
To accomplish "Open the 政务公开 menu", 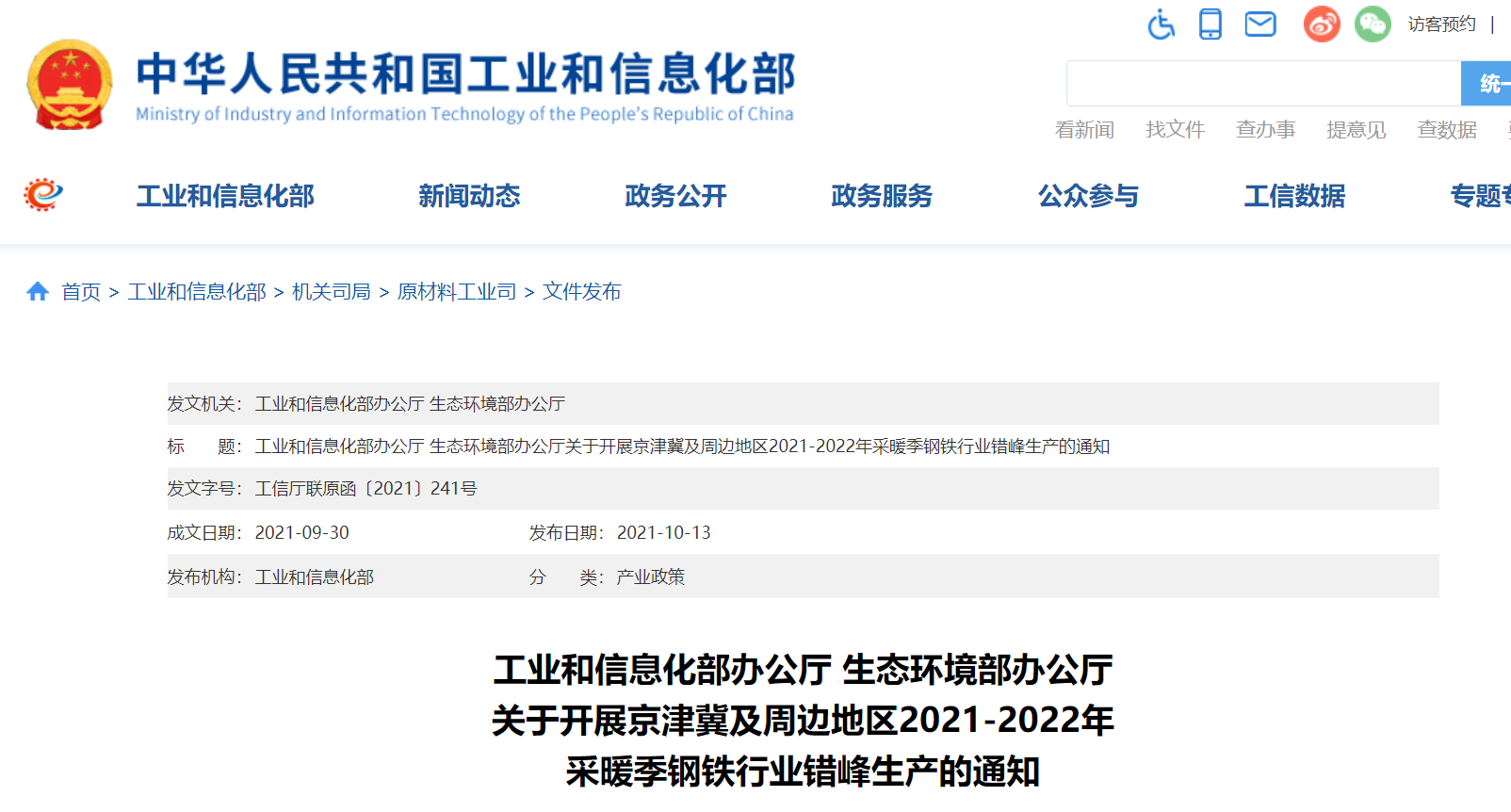I will (675, 196).
